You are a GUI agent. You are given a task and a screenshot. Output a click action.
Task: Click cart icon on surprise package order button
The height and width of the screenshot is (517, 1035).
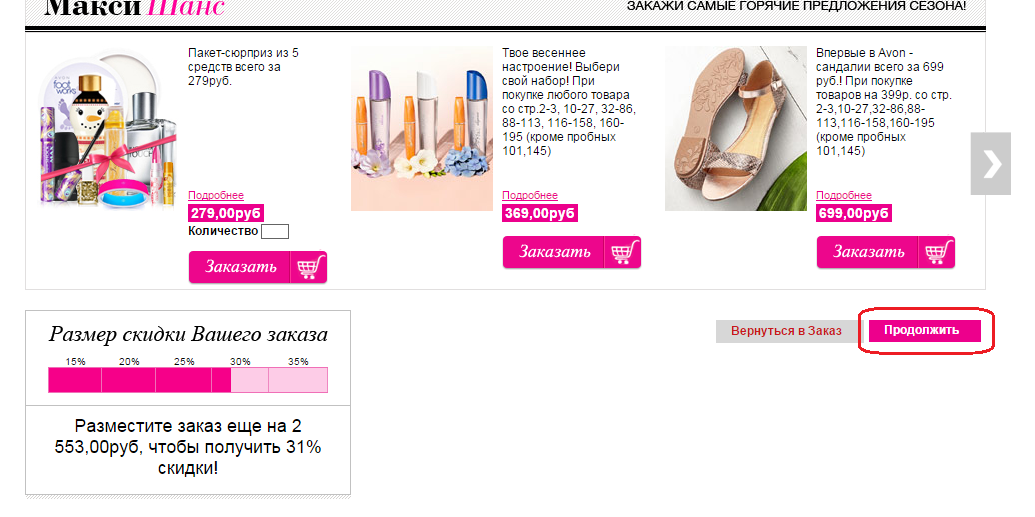(310, 267)
